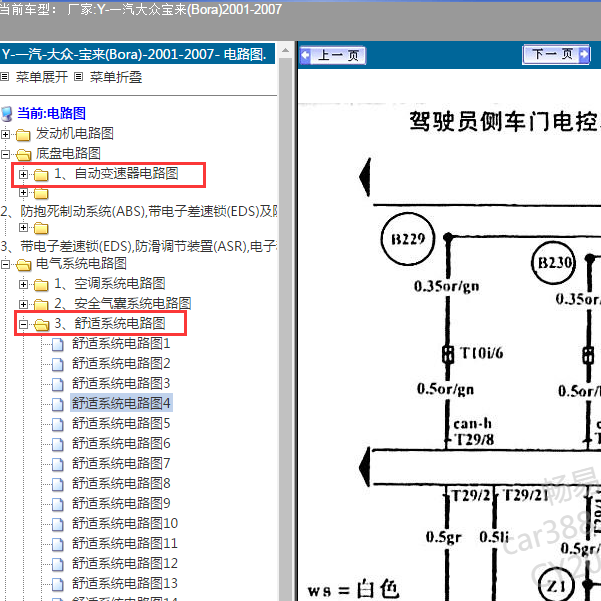Collapse the 电气系统电路图 node
This screenshot has height=601, width=601.
[x=5, y=264]
